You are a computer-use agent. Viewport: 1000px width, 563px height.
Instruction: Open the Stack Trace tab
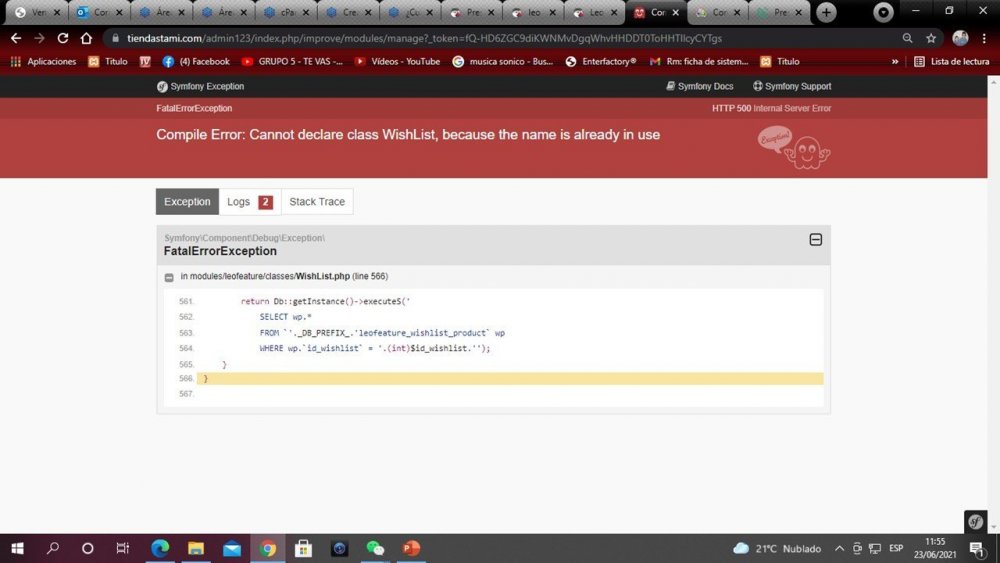click(317, 201)
